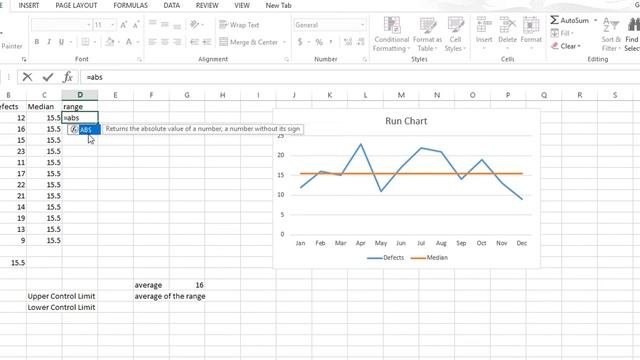Screen dimensions: 640x360
Task: Apply comma style format
Action: click(x=331, y=42)
